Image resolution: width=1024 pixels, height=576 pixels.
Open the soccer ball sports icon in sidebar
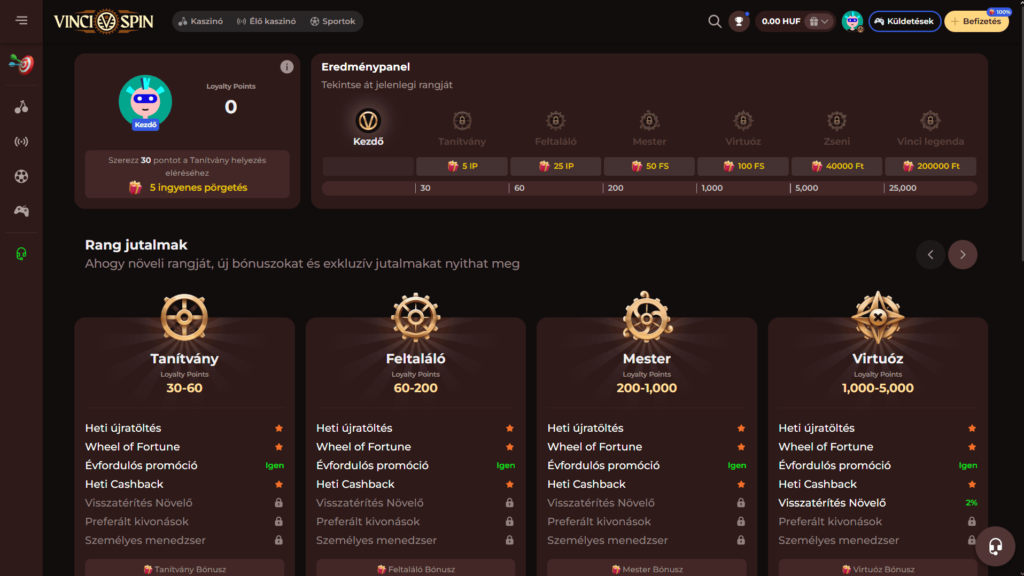(21, 176)
